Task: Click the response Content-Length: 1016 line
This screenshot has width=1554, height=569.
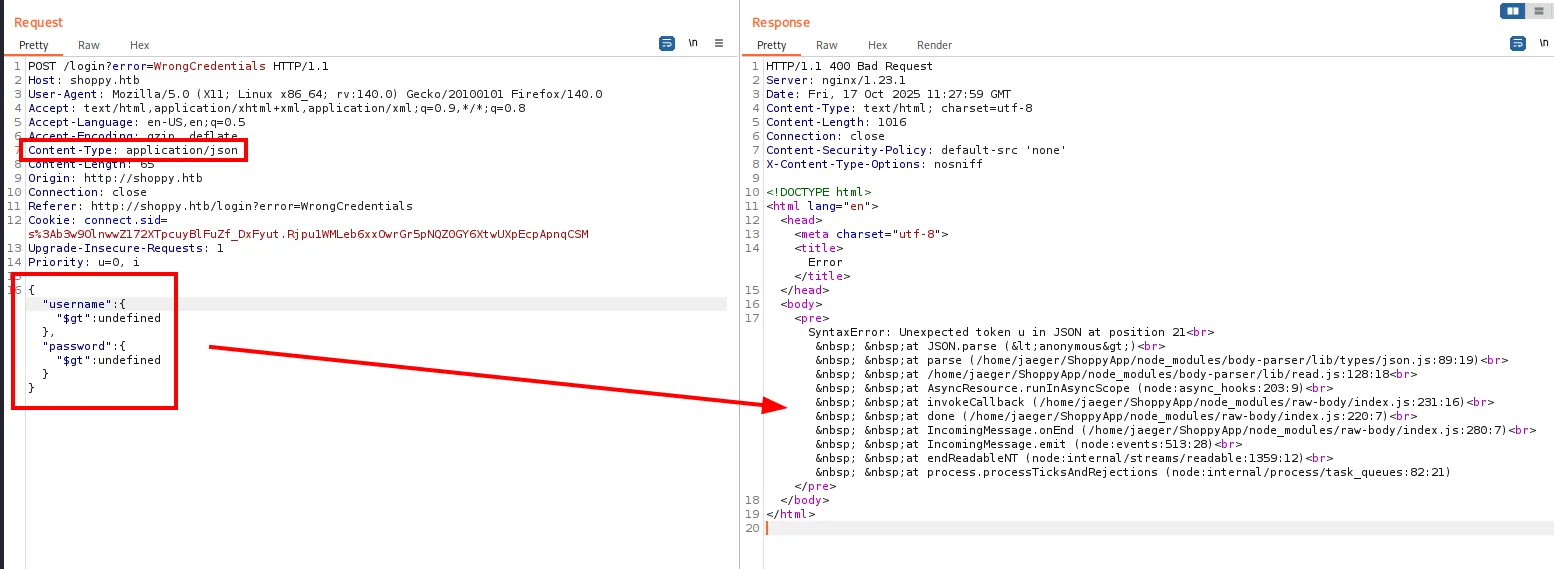Action: (x=836, y=122)
